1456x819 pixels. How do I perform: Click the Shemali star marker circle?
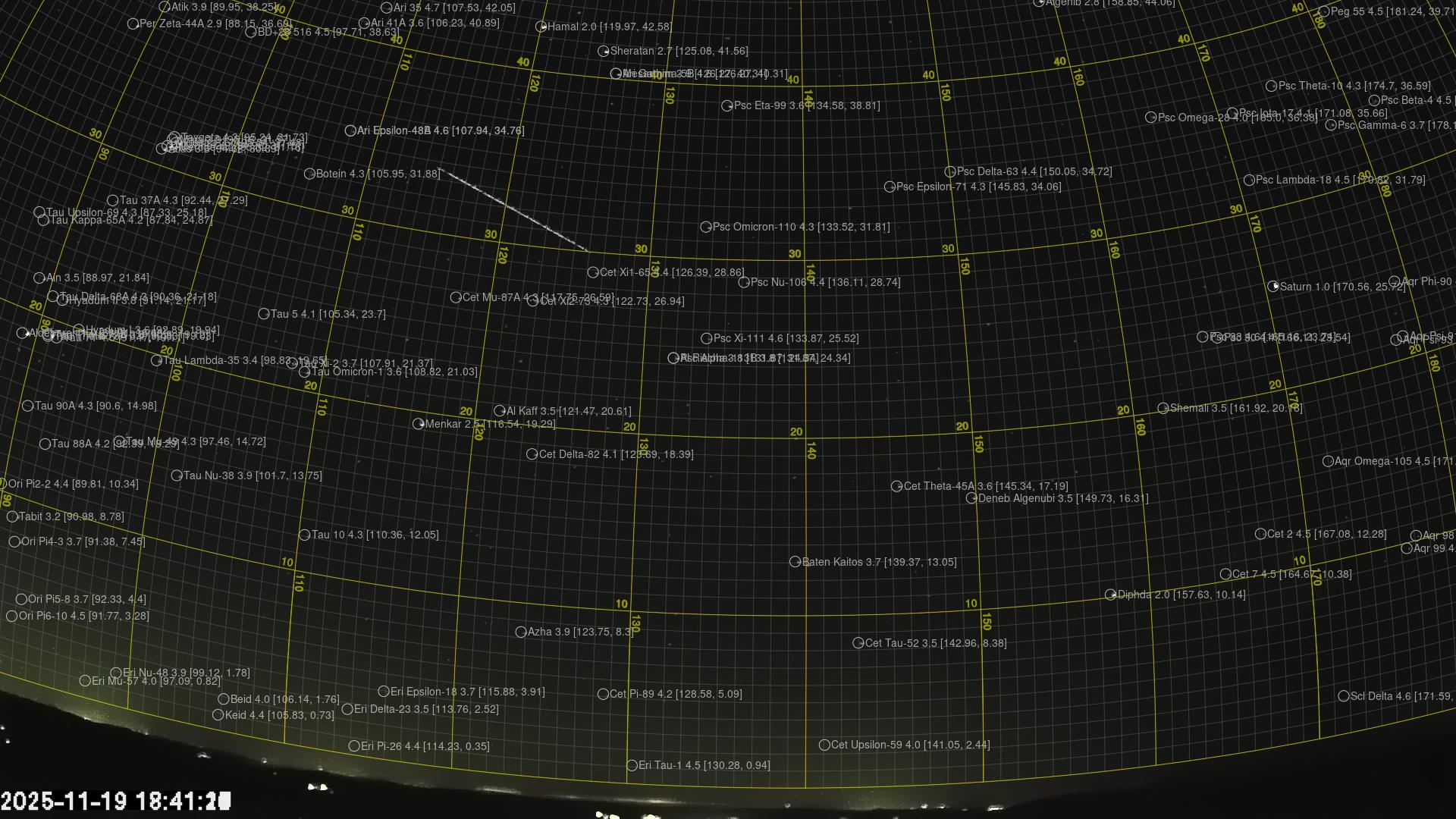coord(1163,408)
